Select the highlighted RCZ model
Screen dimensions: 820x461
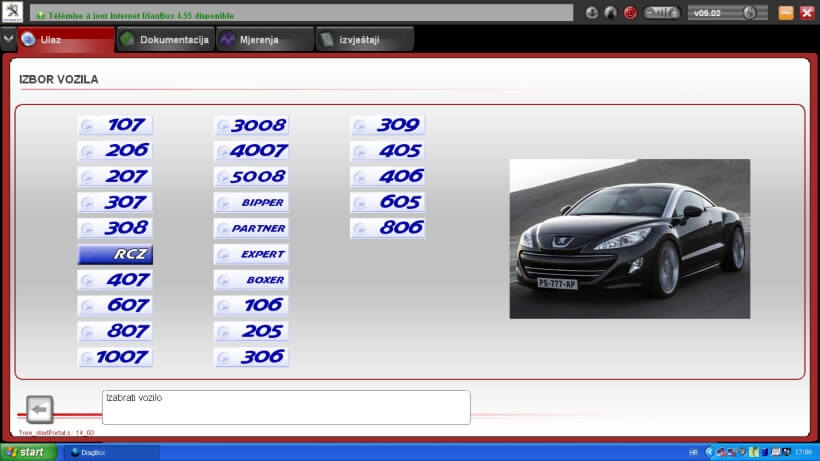click(115, 254)
